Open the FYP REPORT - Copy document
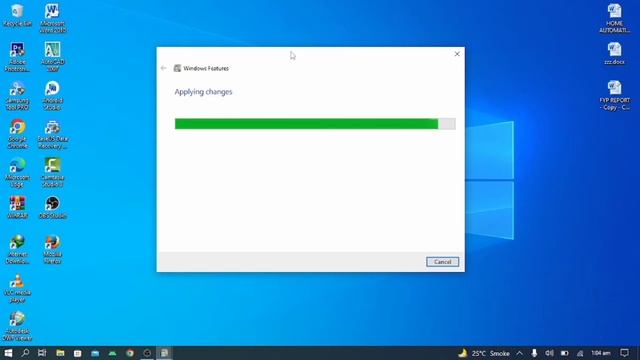The image size is (640, 360). coord(614,96)
